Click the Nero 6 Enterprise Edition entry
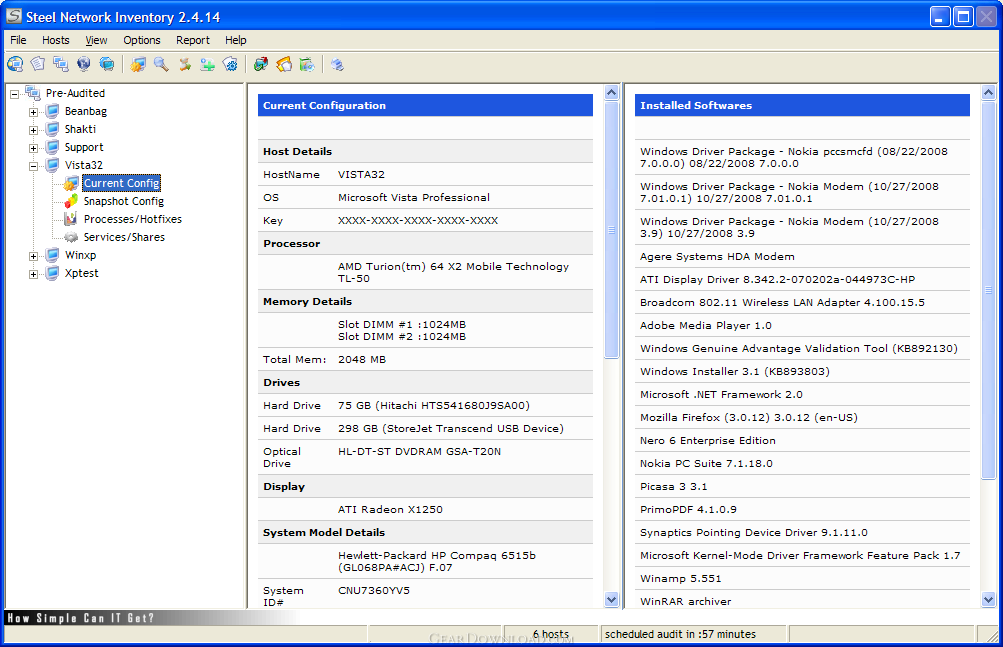The image size is (1003, 647). (x=707, y=440)
